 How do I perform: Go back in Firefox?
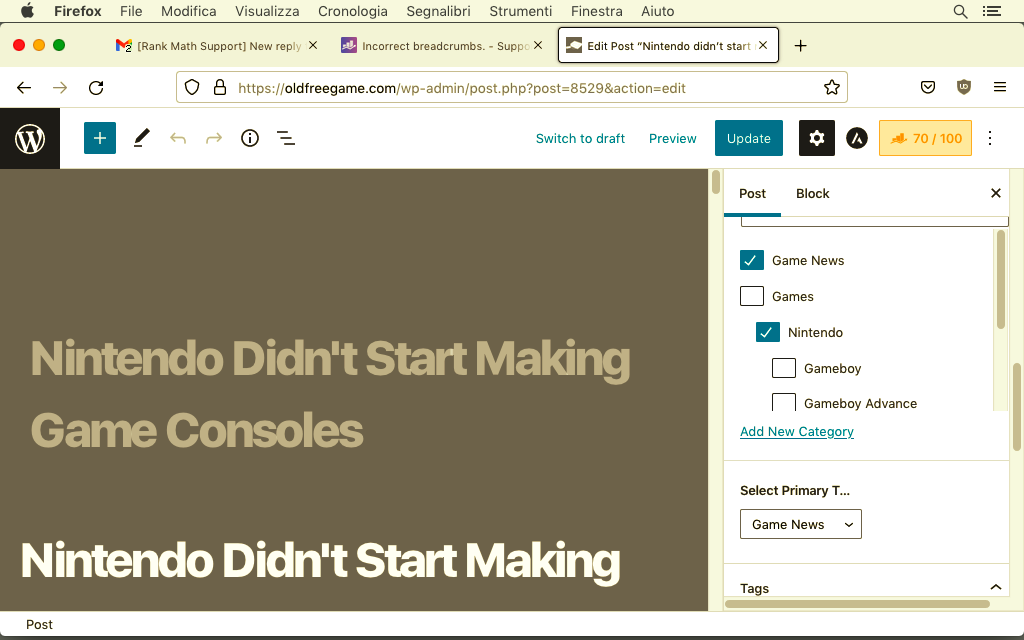click(x=24, y=88)
